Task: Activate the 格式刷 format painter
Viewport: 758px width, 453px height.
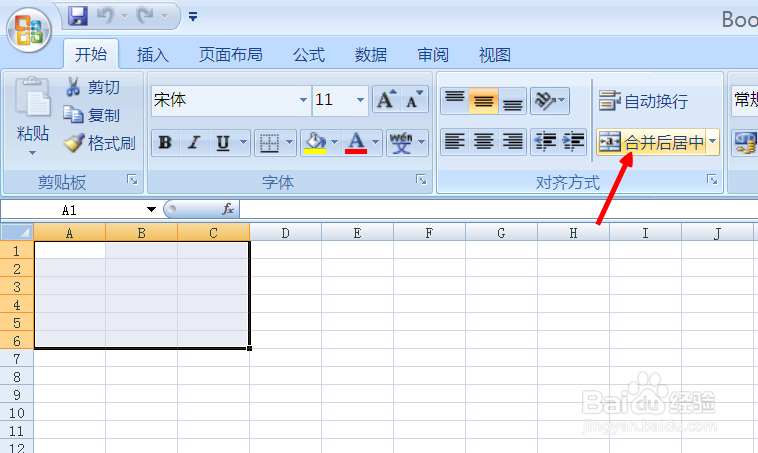Action: coord(100,143)
